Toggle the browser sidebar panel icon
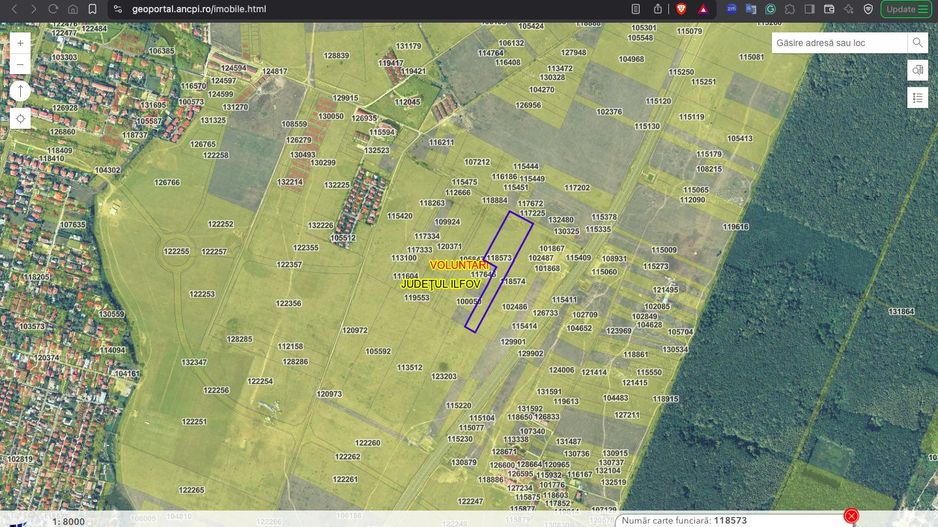Viewport: 938px width, 527px height. click(809, 9)
